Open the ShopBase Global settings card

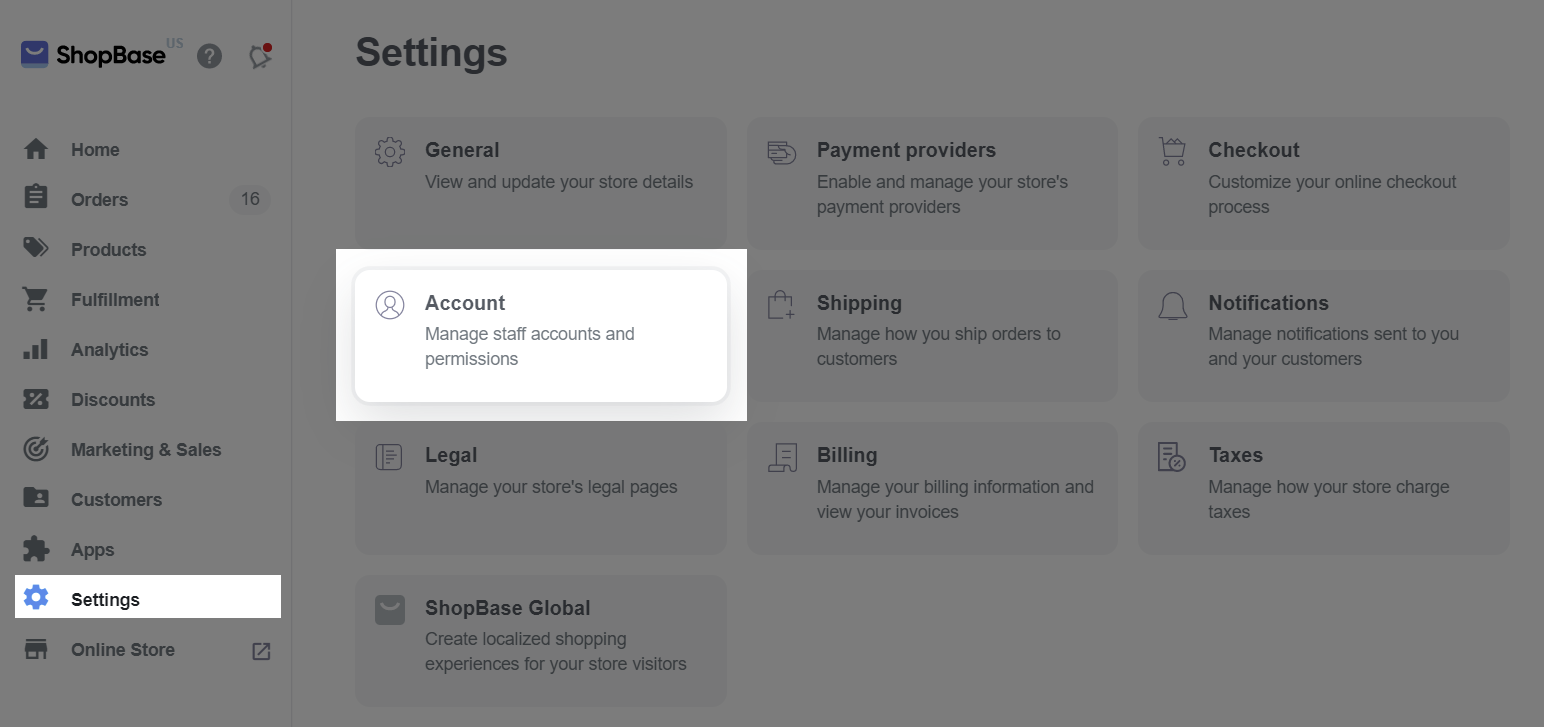click(x=540, y=640)
